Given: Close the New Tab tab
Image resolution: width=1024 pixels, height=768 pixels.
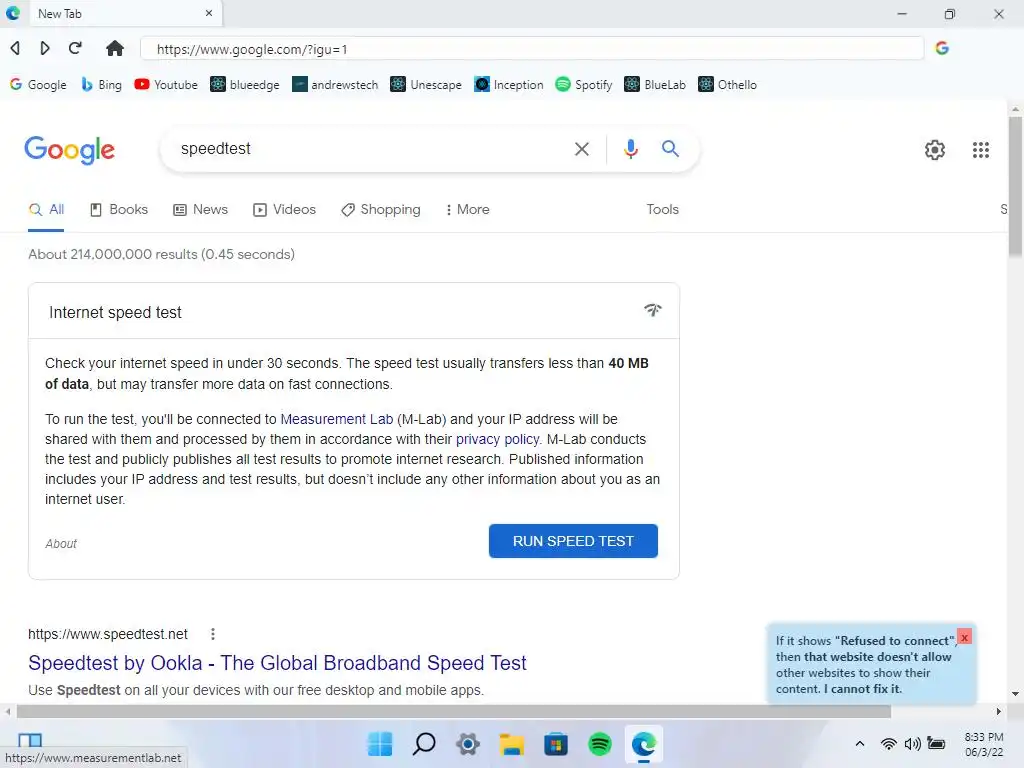Looking at the screenshot, I should [x=209, y=13].
